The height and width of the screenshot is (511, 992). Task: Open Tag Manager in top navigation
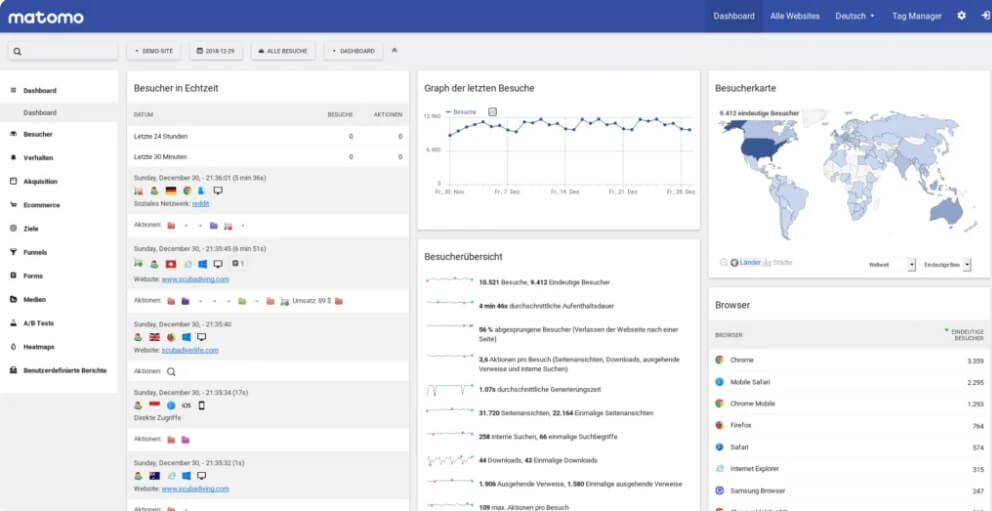coord(917,16)
